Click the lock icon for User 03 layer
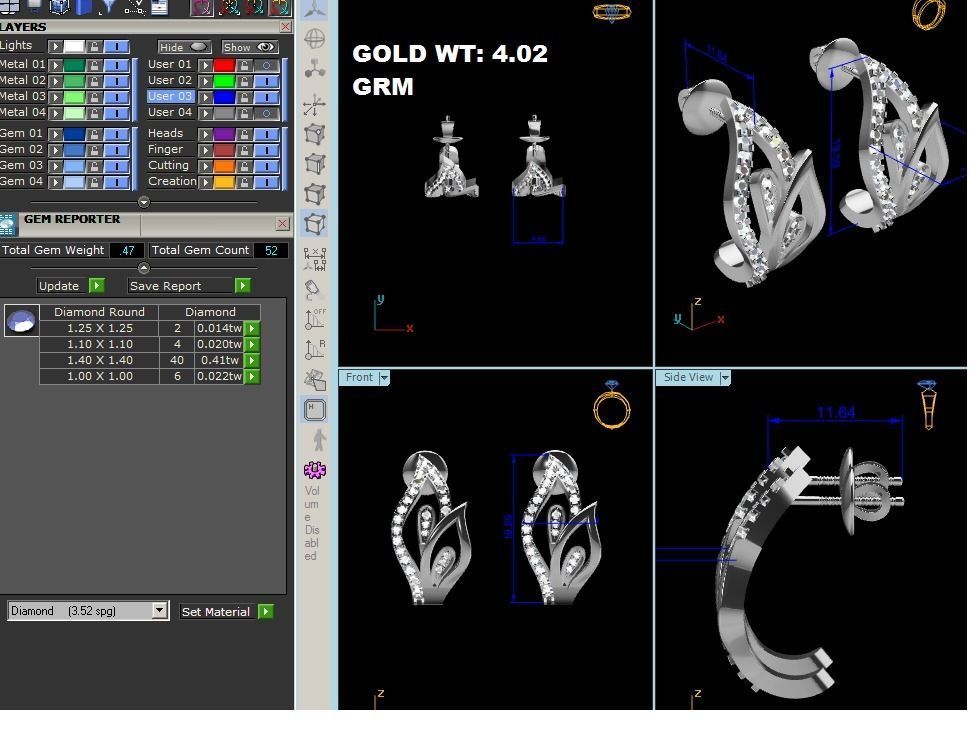This screenshot has height=746, width=969. pos(244,97)
